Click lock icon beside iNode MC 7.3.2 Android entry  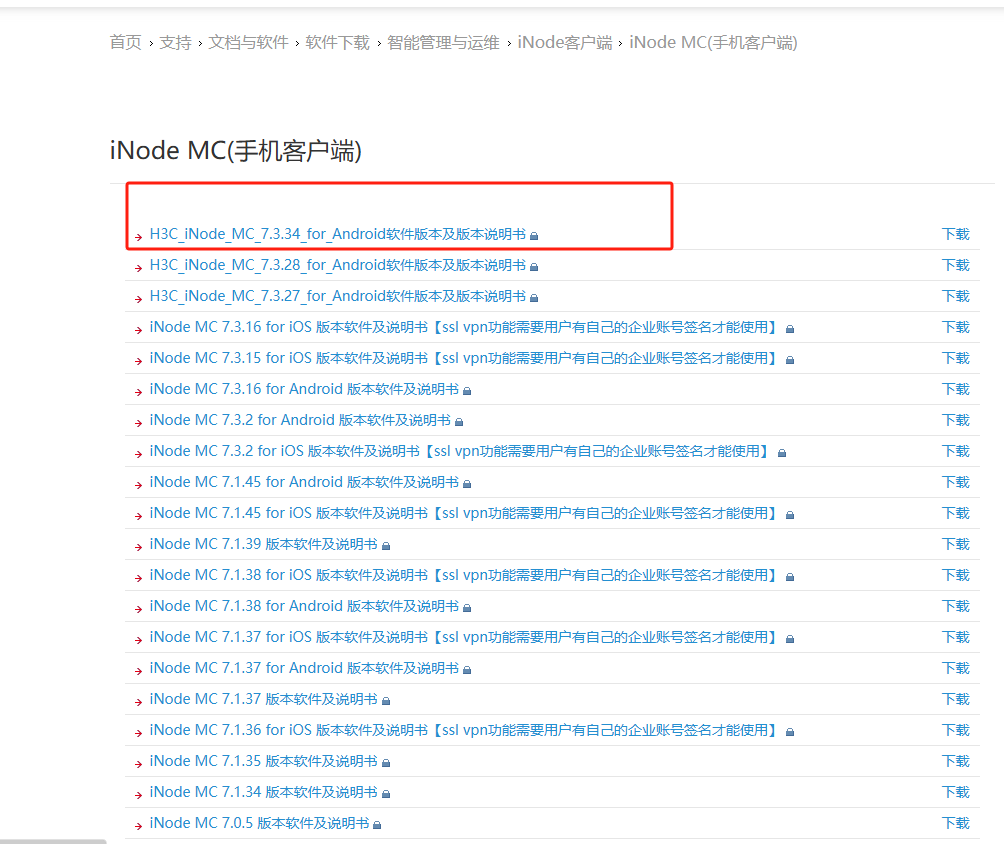pos(458,422)
